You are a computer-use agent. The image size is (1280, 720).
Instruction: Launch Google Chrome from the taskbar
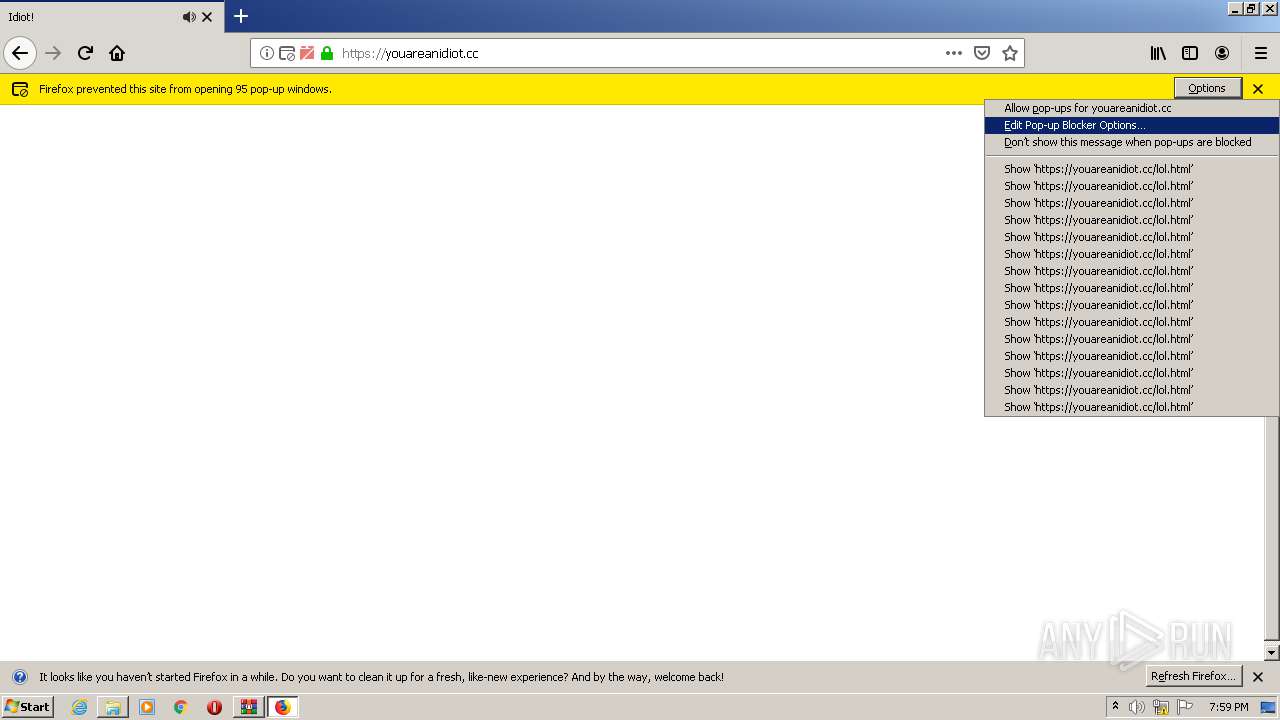tap(181, 707)
